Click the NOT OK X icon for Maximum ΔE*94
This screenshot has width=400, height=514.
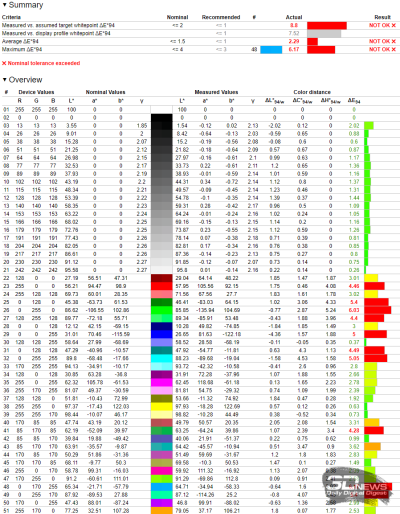(x=393, y=49)
